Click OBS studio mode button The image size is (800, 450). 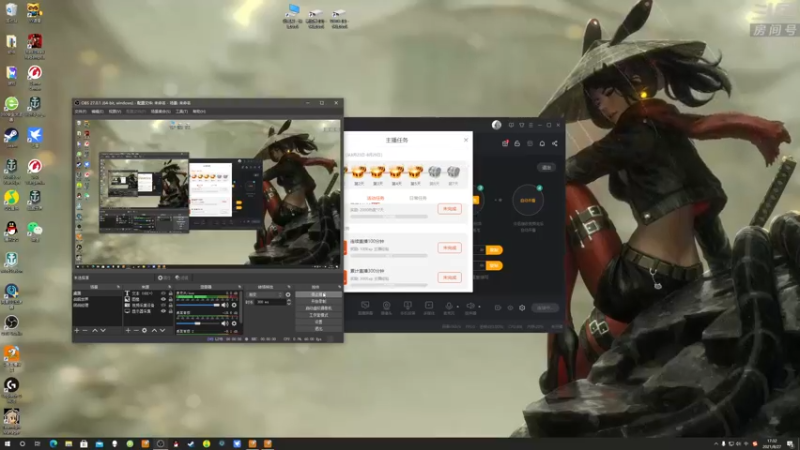click(x=318, y=315)
